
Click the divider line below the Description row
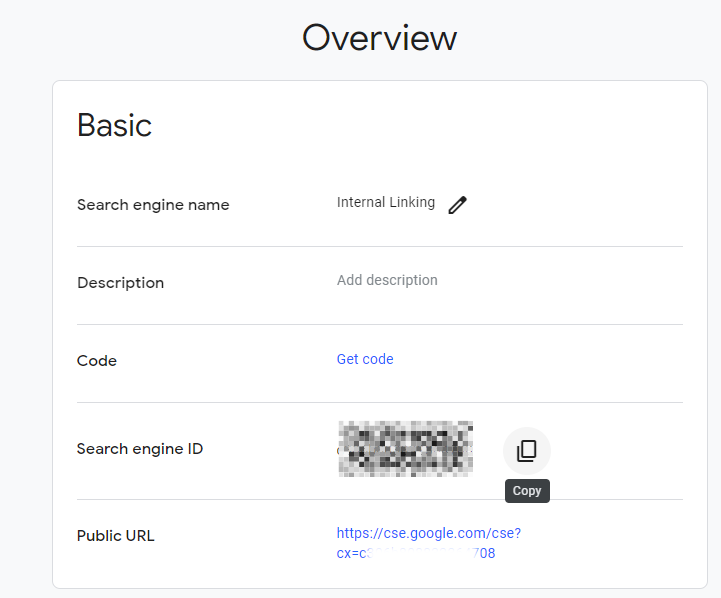click(x=380, y=324)
